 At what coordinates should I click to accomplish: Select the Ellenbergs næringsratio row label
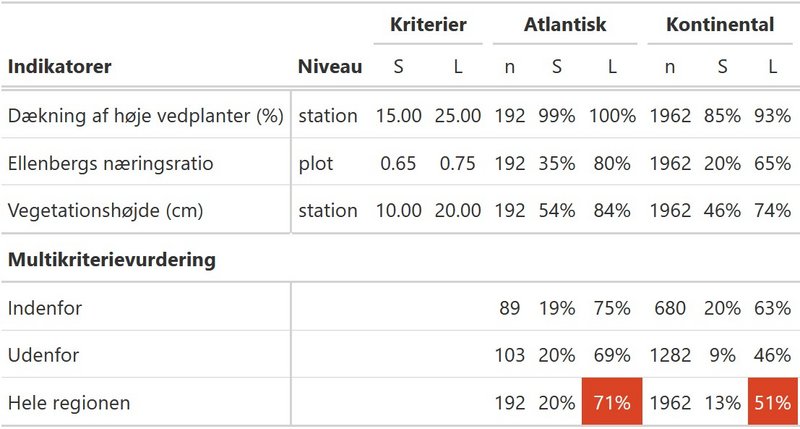[110, 164]
